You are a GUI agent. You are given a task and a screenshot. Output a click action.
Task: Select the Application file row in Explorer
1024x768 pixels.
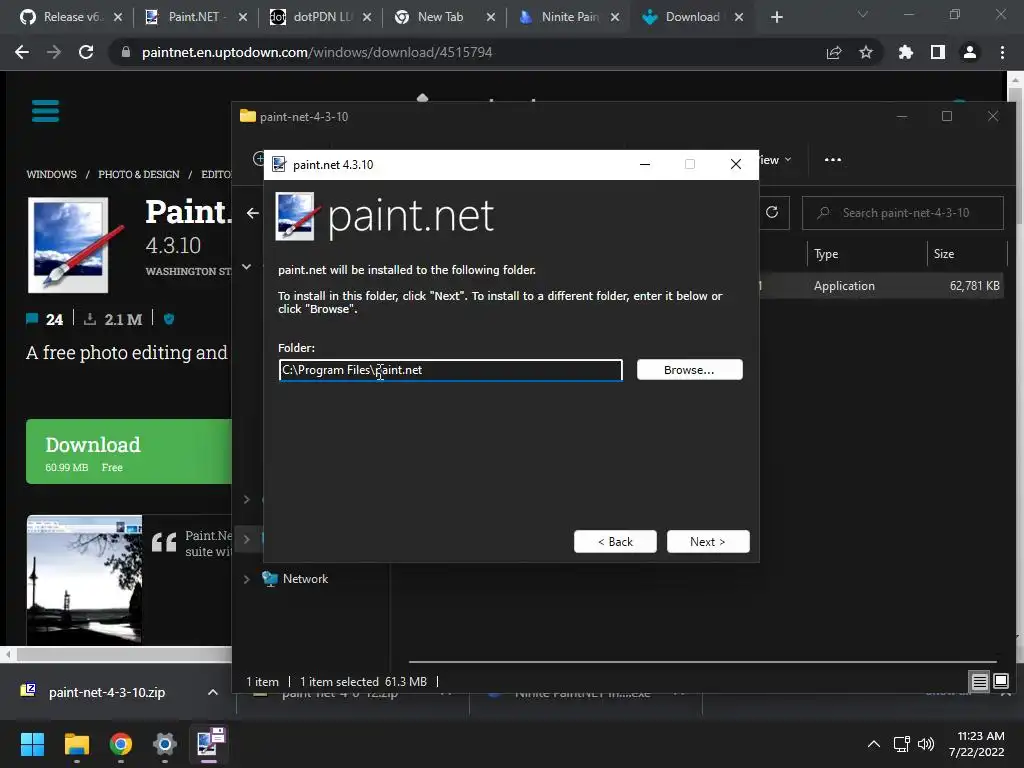point(881,285)
